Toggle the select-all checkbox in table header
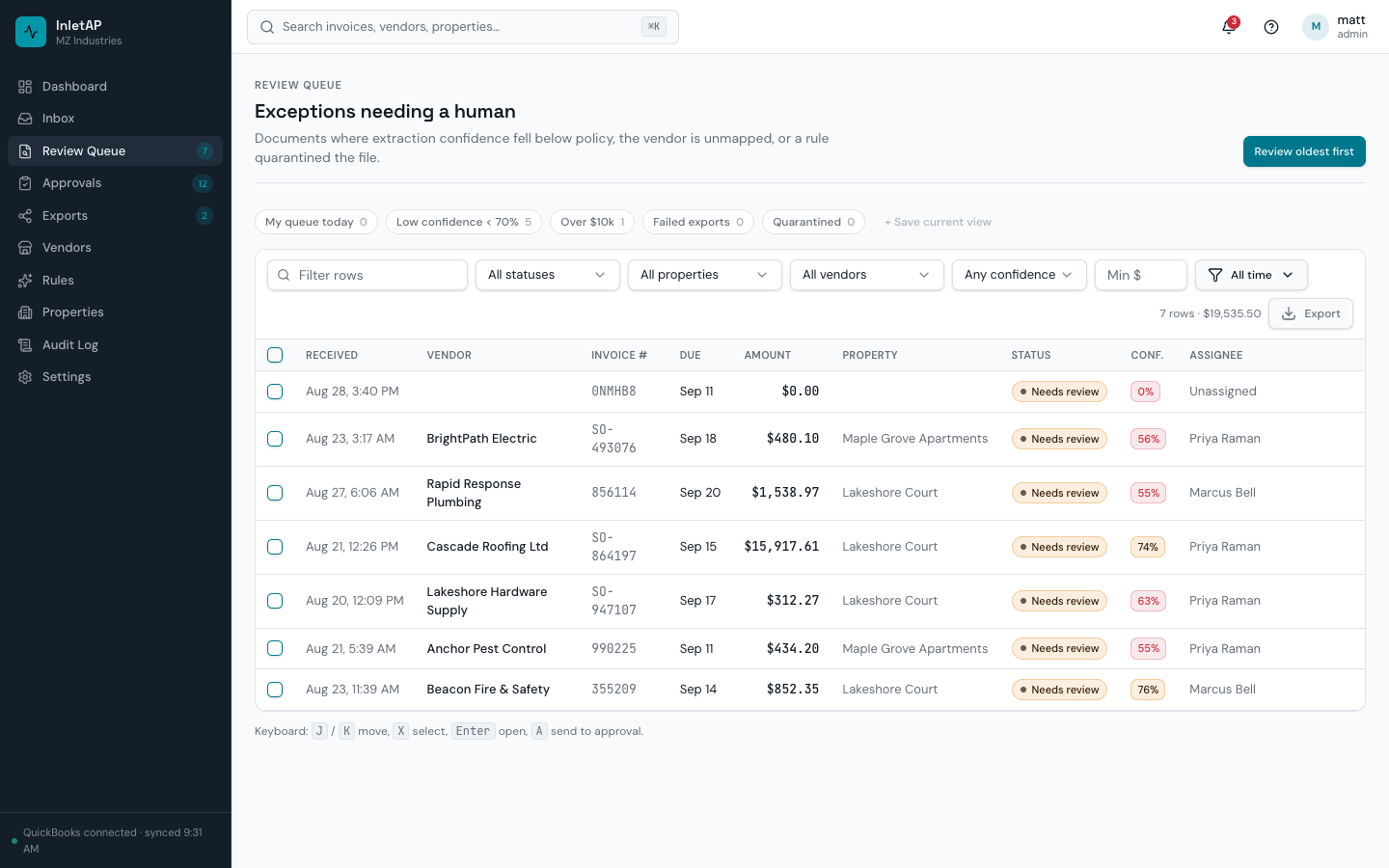Screen dimensions: 1389x868 275,355
